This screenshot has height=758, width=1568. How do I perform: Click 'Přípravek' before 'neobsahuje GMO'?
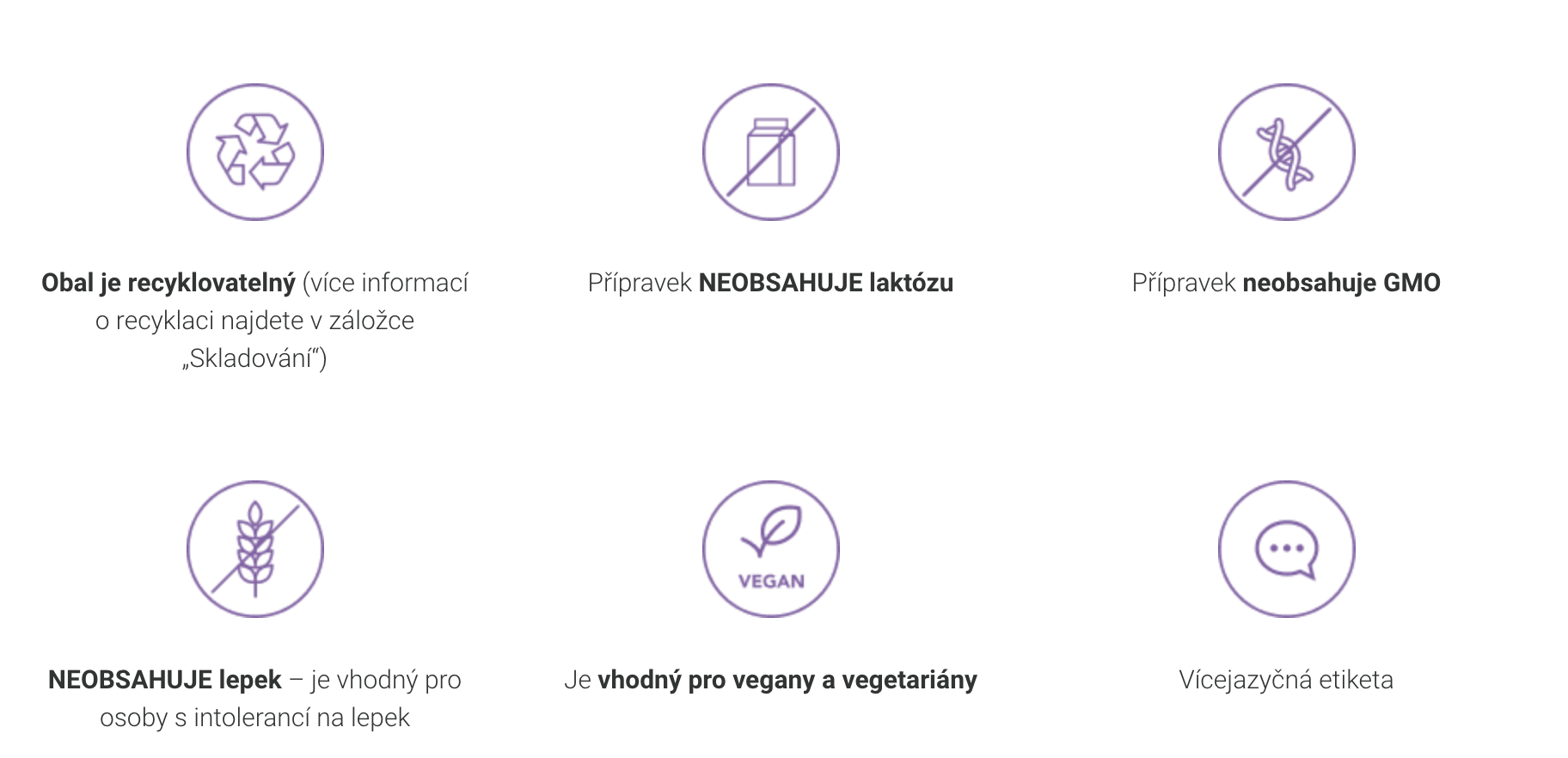pyautogui.click(x=1184, y=283)
